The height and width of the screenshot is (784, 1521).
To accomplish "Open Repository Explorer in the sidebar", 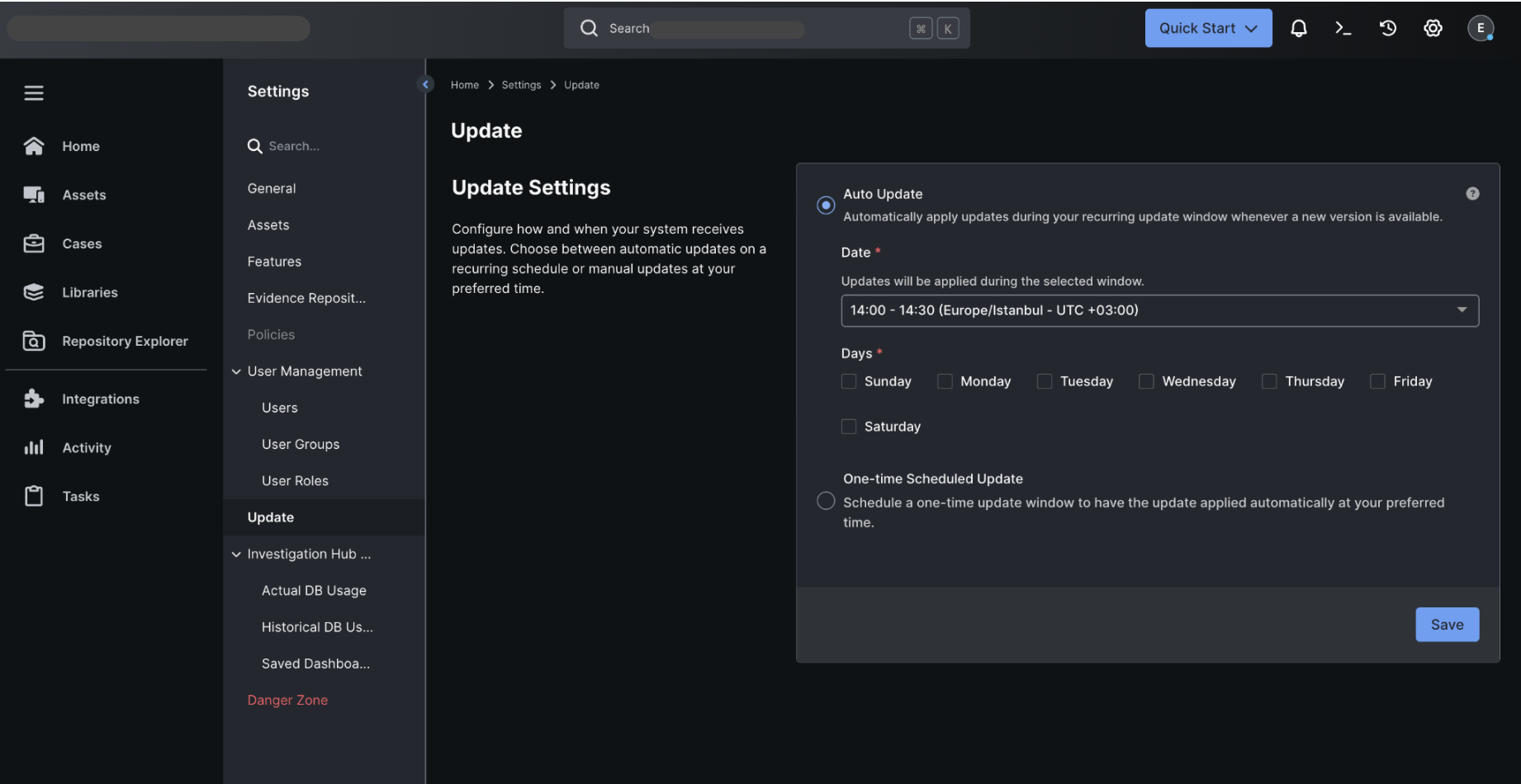I will pyautogui.click(x=125, y=341).
